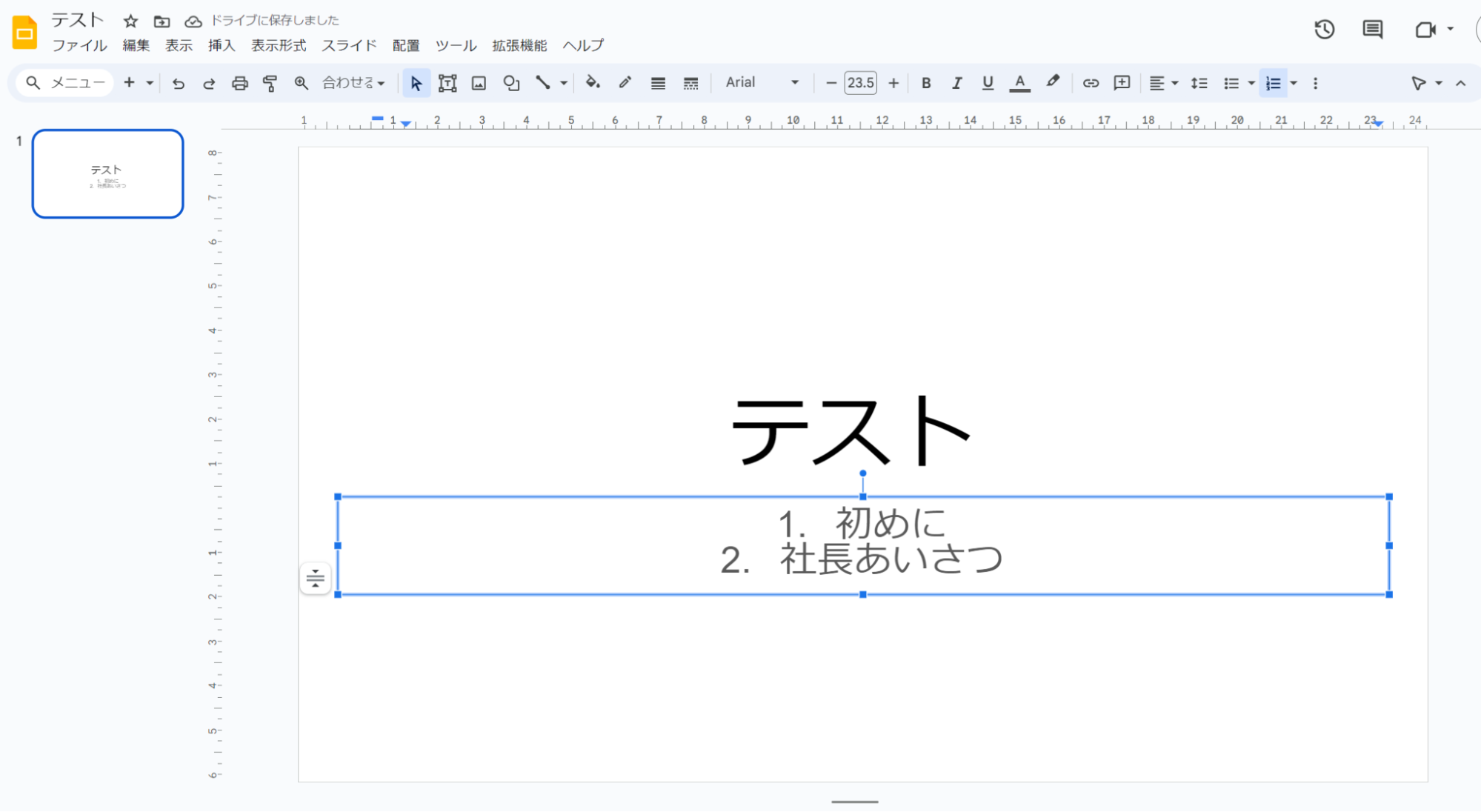This screenshot has width=1481, height=812.
Task: Open the 合わせる zoom dropdown
Action: [353, 83]
